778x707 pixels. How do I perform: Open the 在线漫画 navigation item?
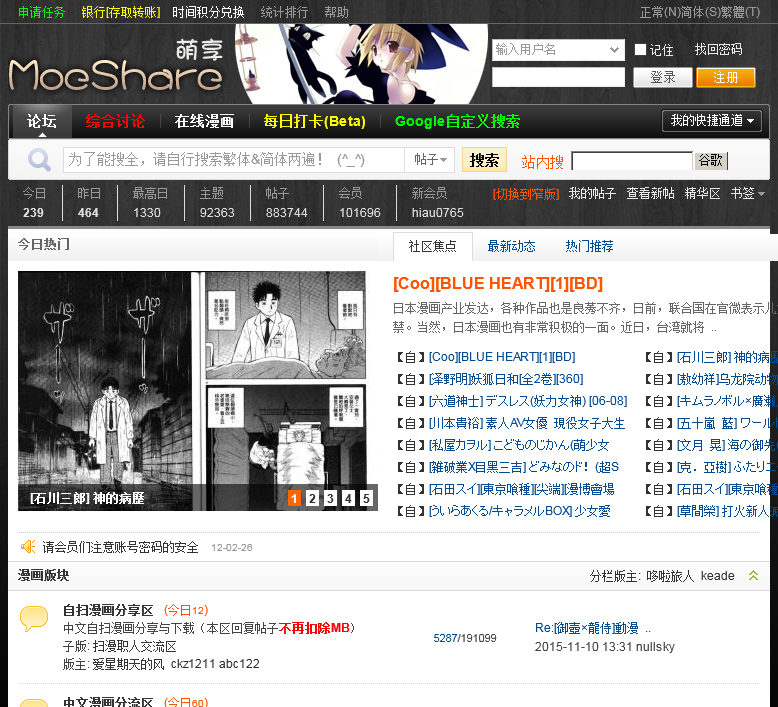204,121
